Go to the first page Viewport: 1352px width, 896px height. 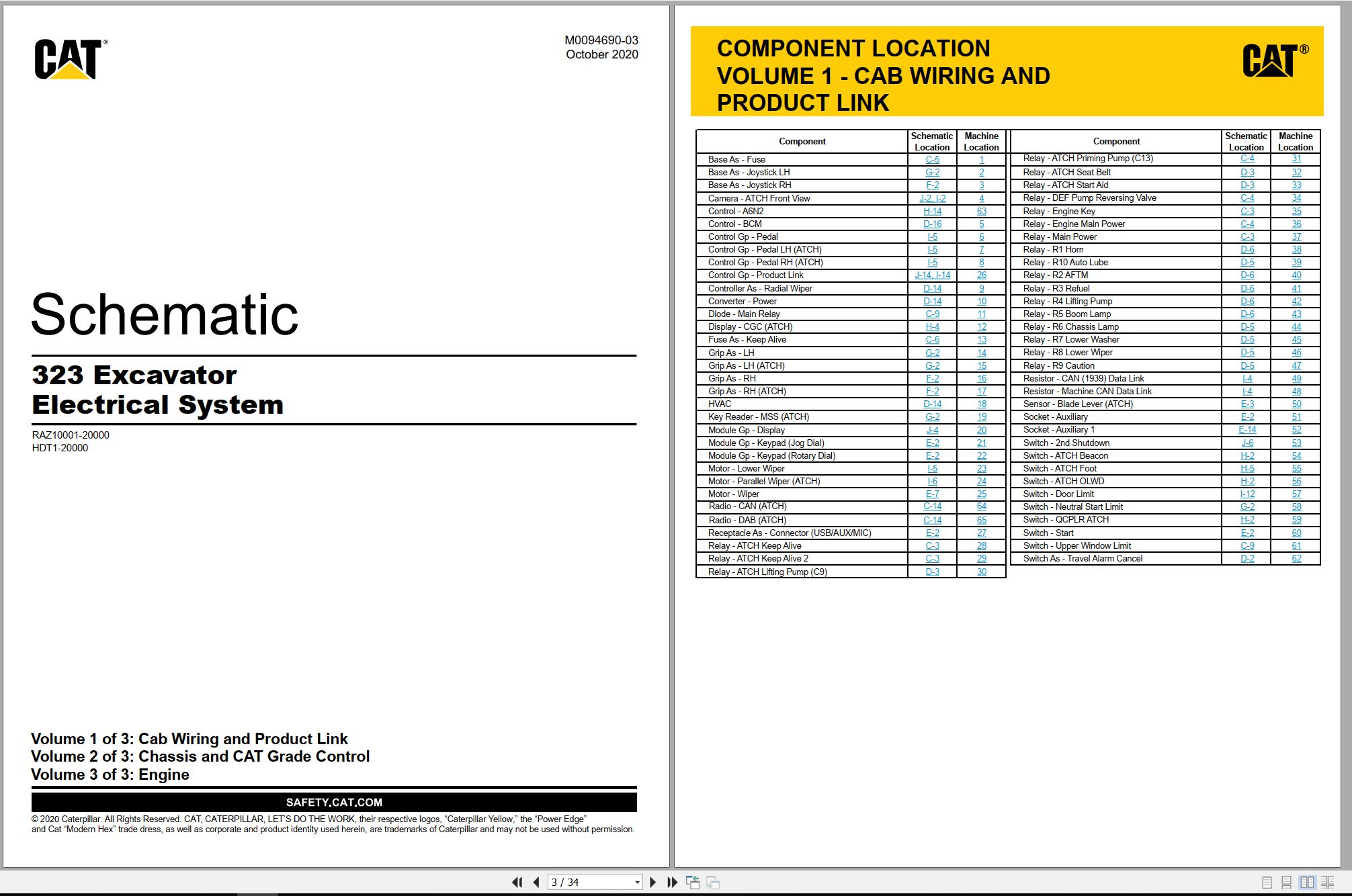[x=517, y=882]
